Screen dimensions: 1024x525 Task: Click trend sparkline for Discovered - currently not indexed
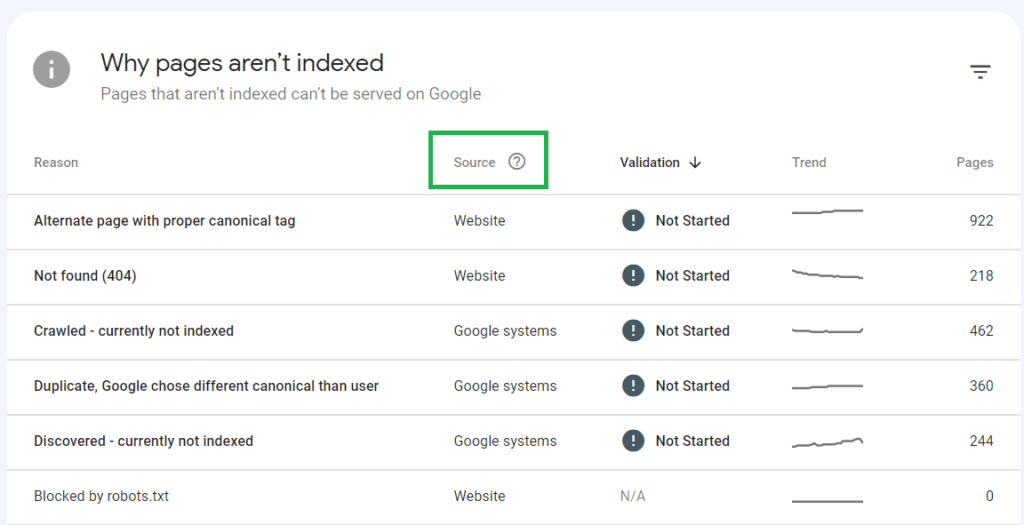(x=827, y=442)
